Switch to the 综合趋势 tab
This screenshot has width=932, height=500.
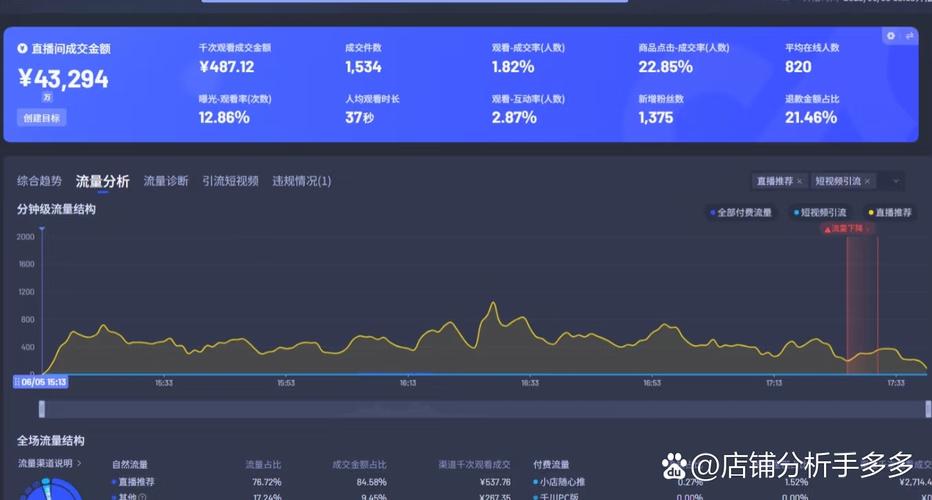click(x=39, y=181)
